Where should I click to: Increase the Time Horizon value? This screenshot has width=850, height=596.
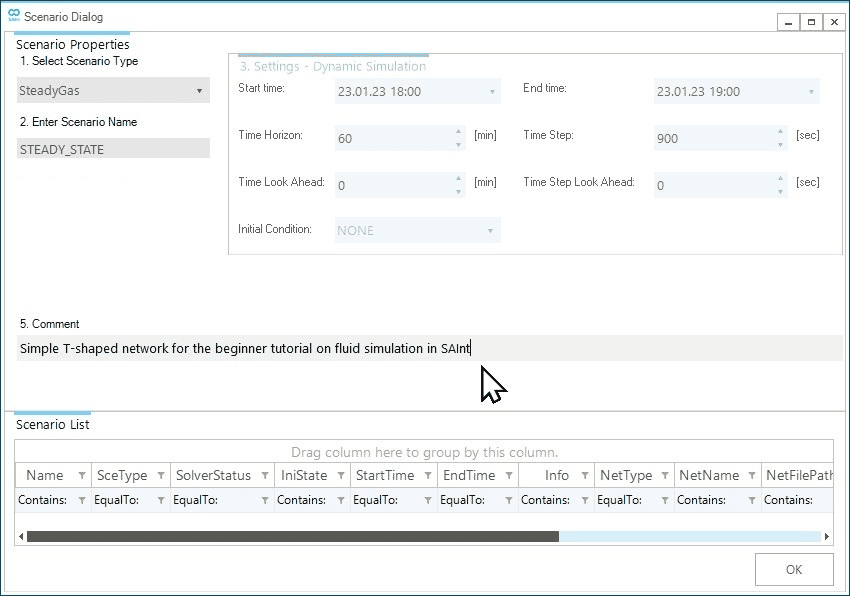coord(458,132)
